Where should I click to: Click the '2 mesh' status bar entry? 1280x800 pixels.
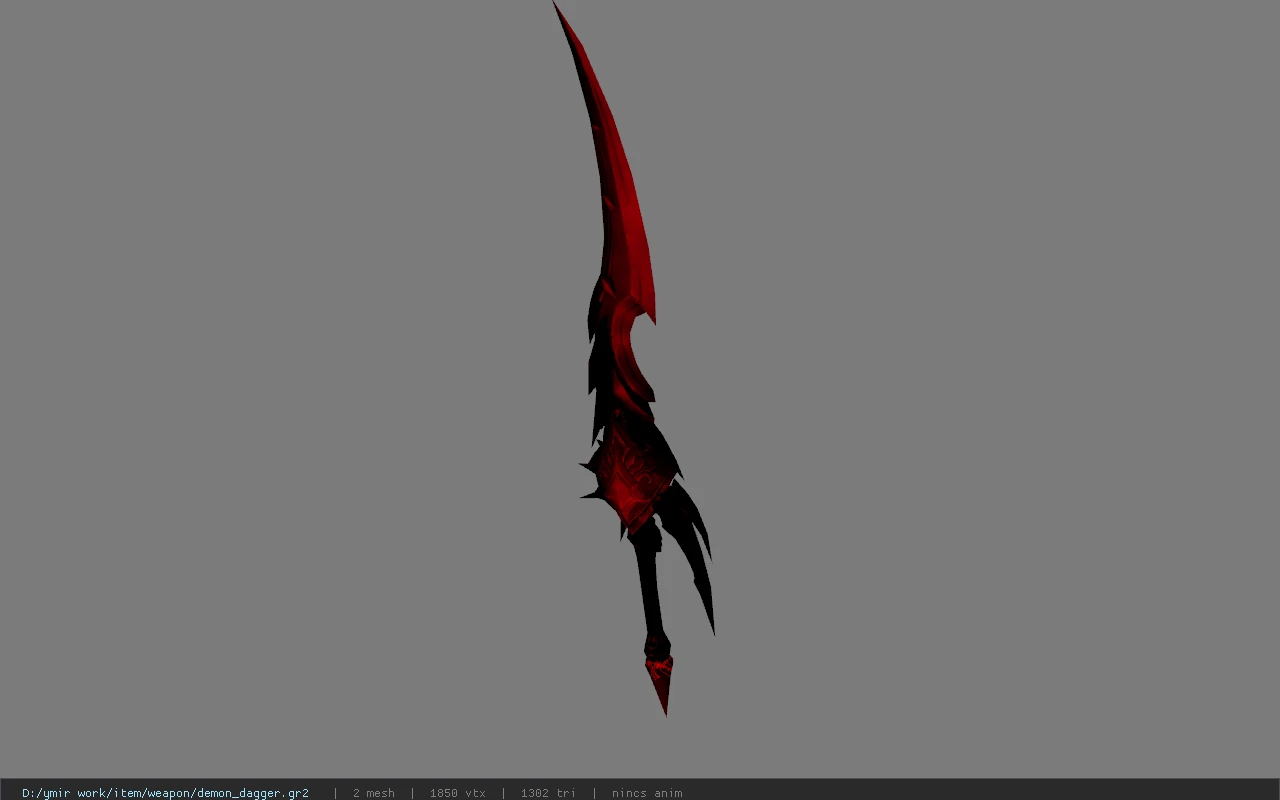(x=373, y=793)
